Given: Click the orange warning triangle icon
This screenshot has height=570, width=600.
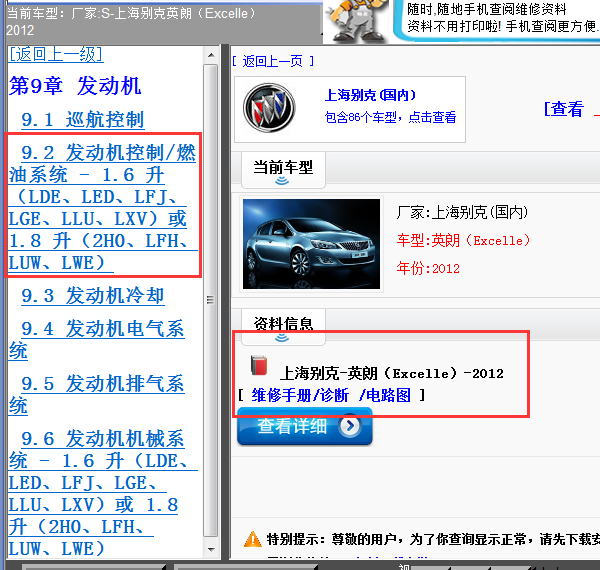Looking at the screenshot, I should click(x=253, y=539).
